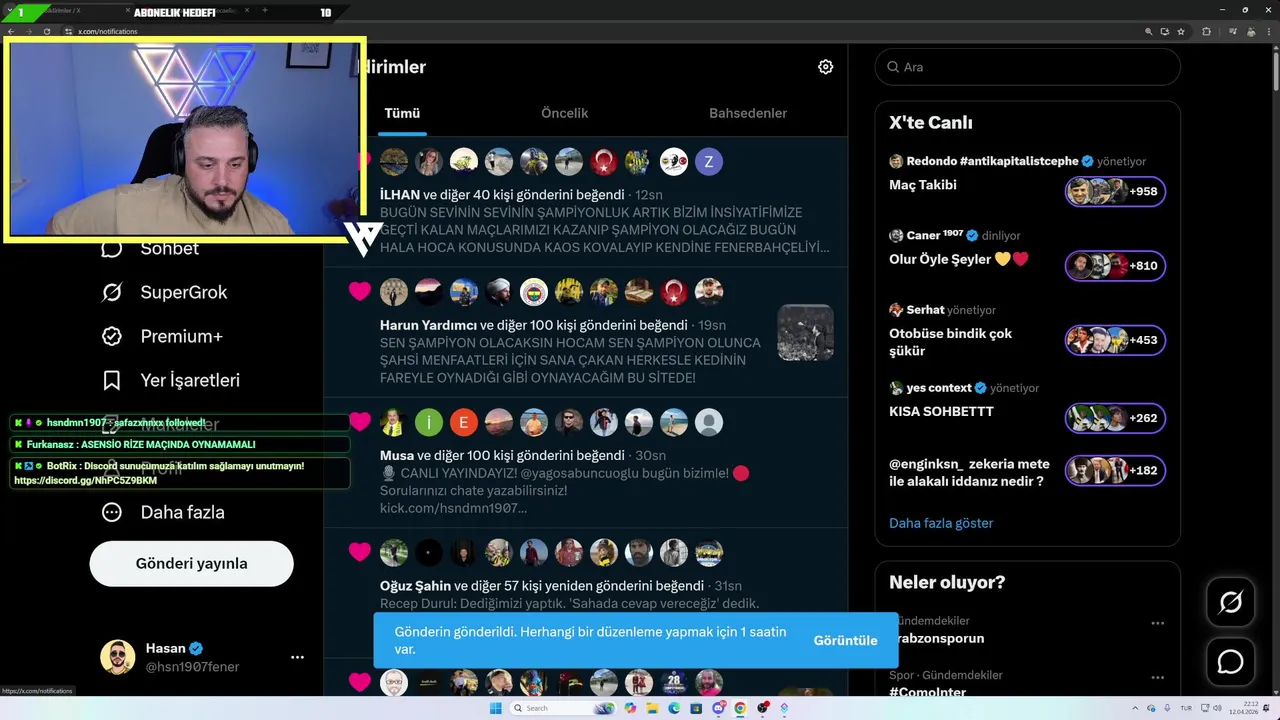The image size is (1280, 720).
Task: Reload the page in browser
Action: pyautogui.click(x=46, y=31)
